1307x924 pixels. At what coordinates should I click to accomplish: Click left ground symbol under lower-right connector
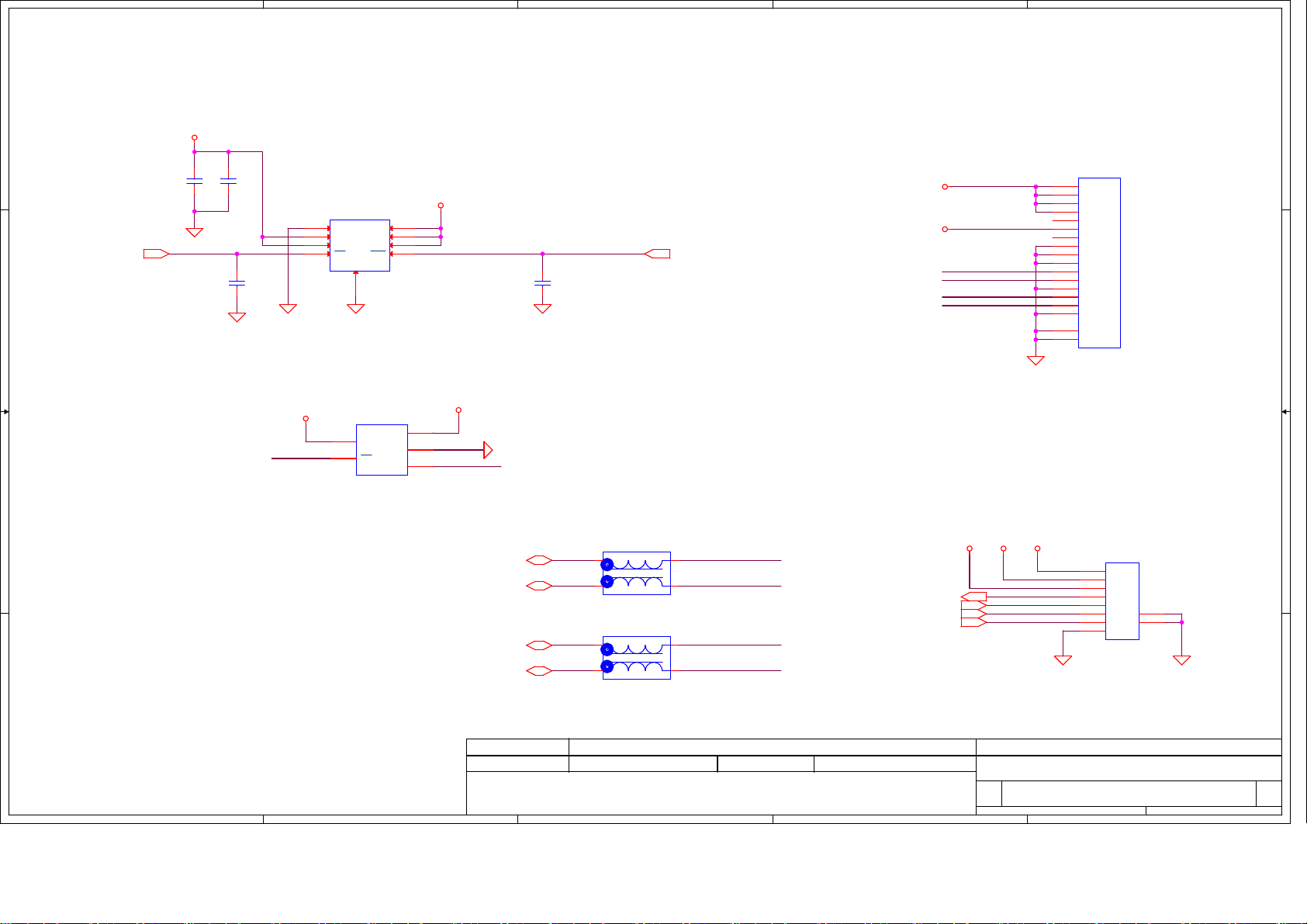pyautogui.click(x=1063, y=660)
